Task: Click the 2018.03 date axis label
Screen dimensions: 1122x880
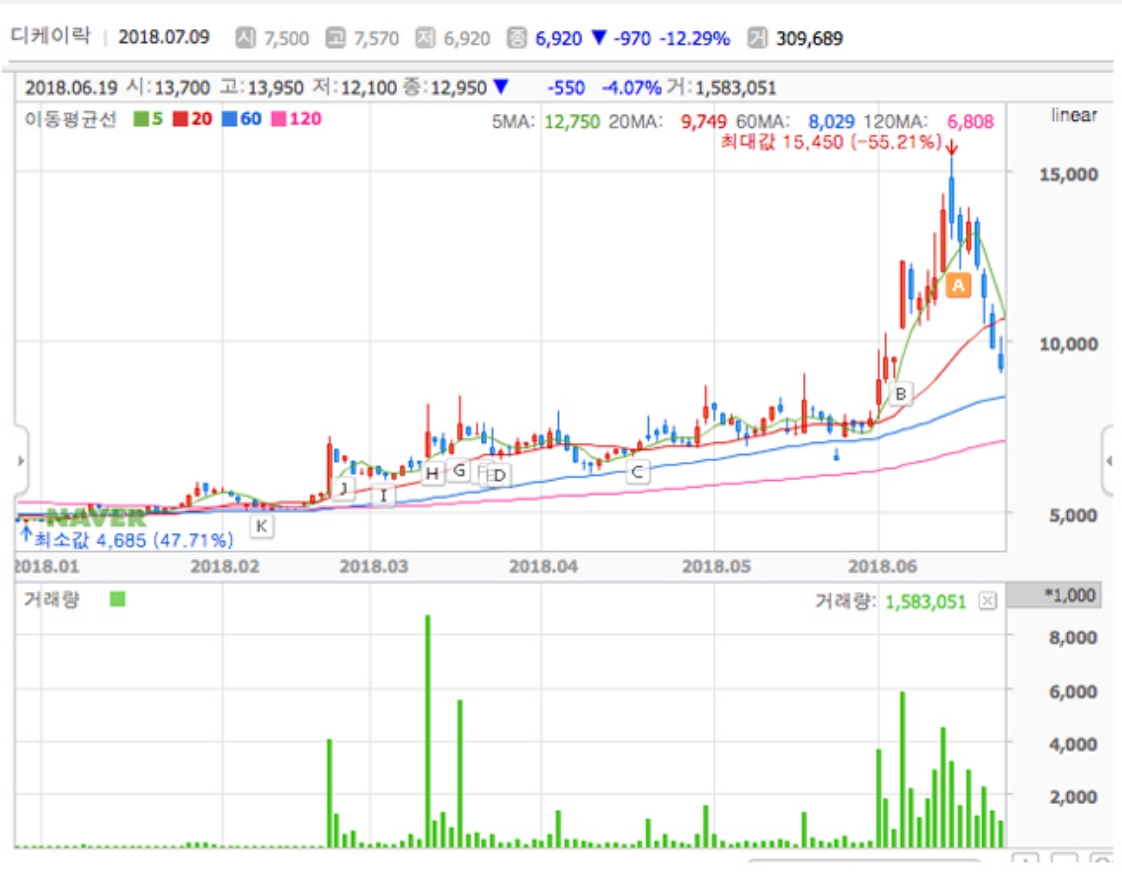Action: point(374,567)
